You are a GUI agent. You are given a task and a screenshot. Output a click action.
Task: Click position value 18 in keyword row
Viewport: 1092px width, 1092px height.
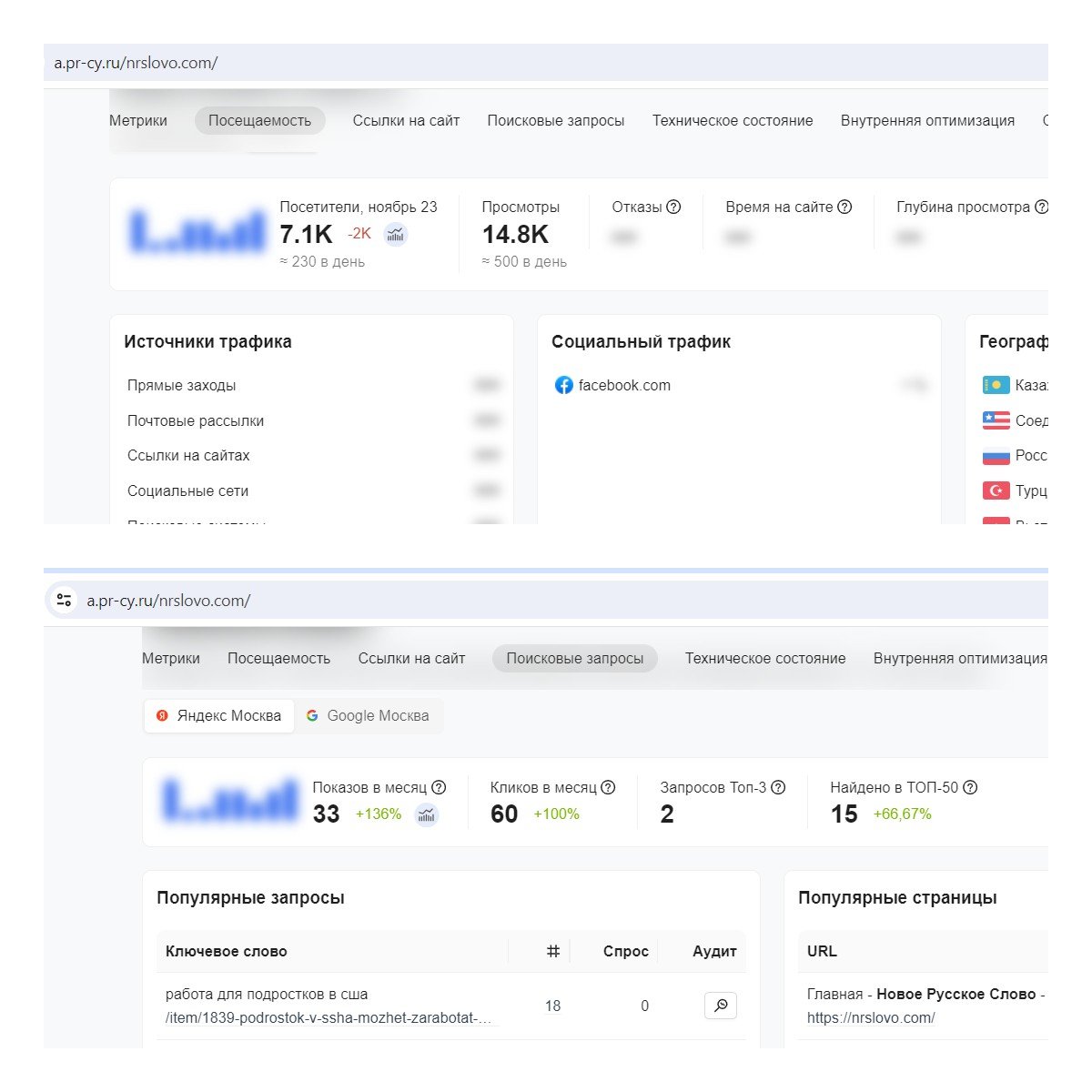(552, 1006)
